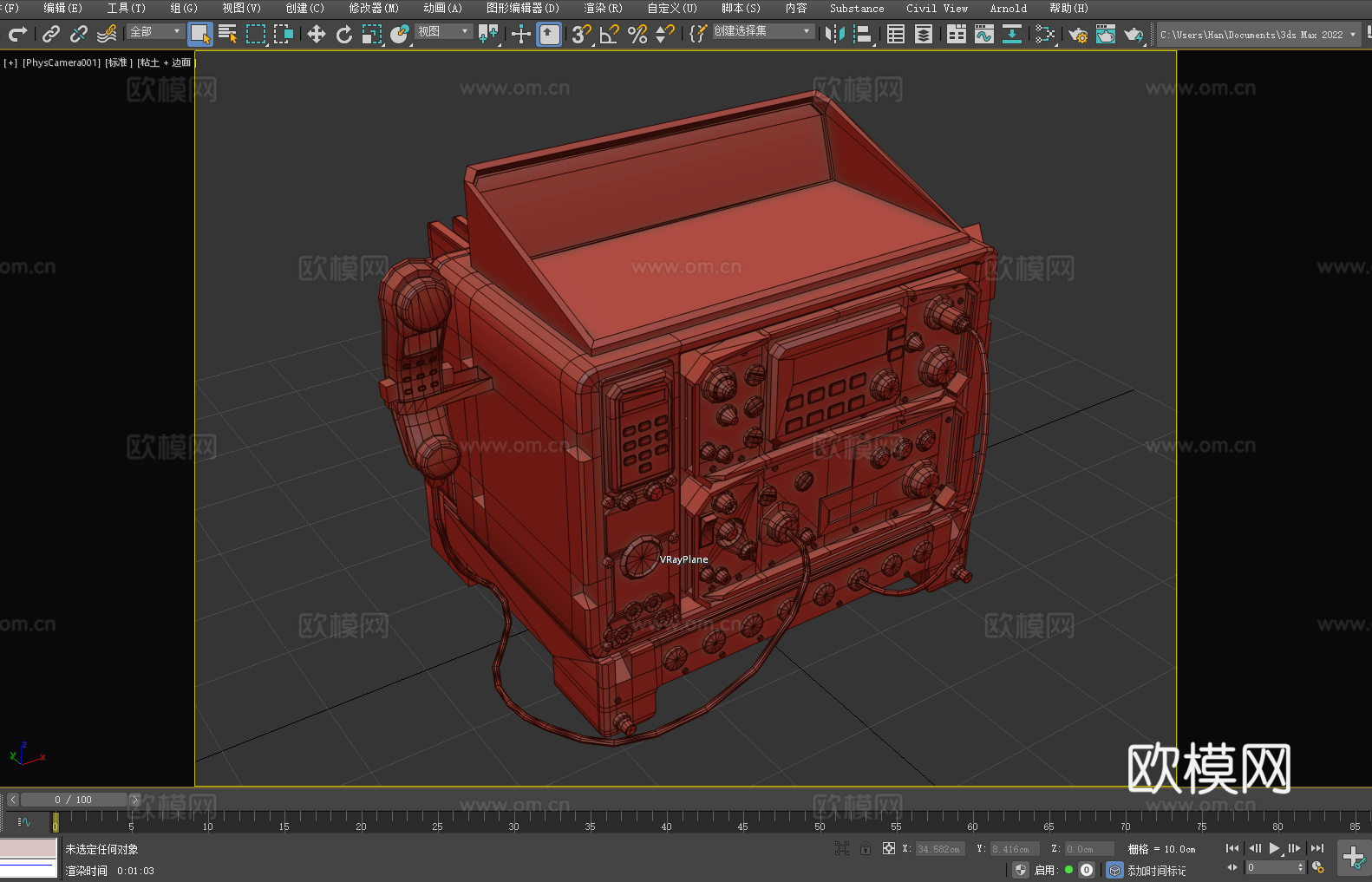Open the Curve Editor icon
Viewport: 1372px width, 882px height.
pyautogui.click(x=983, y=34)
